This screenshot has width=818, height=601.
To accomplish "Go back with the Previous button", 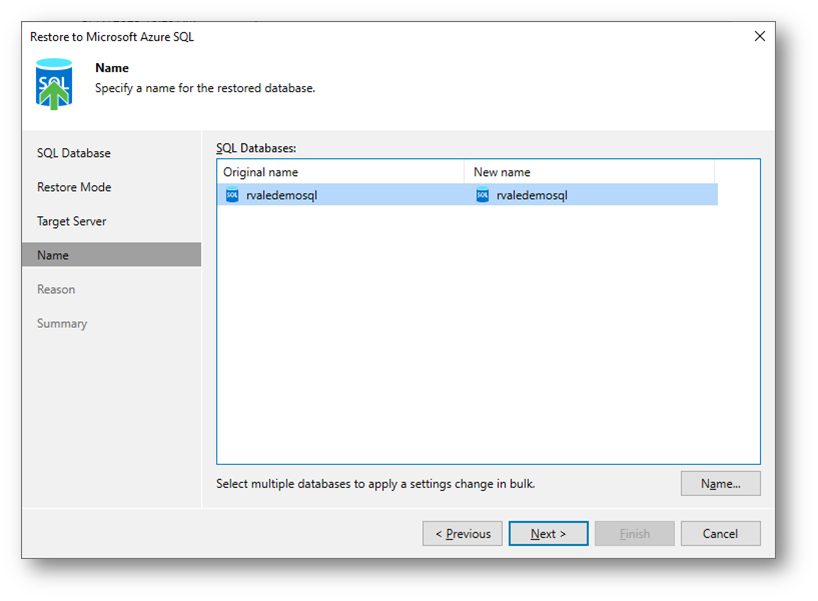I will click(462, 533).
